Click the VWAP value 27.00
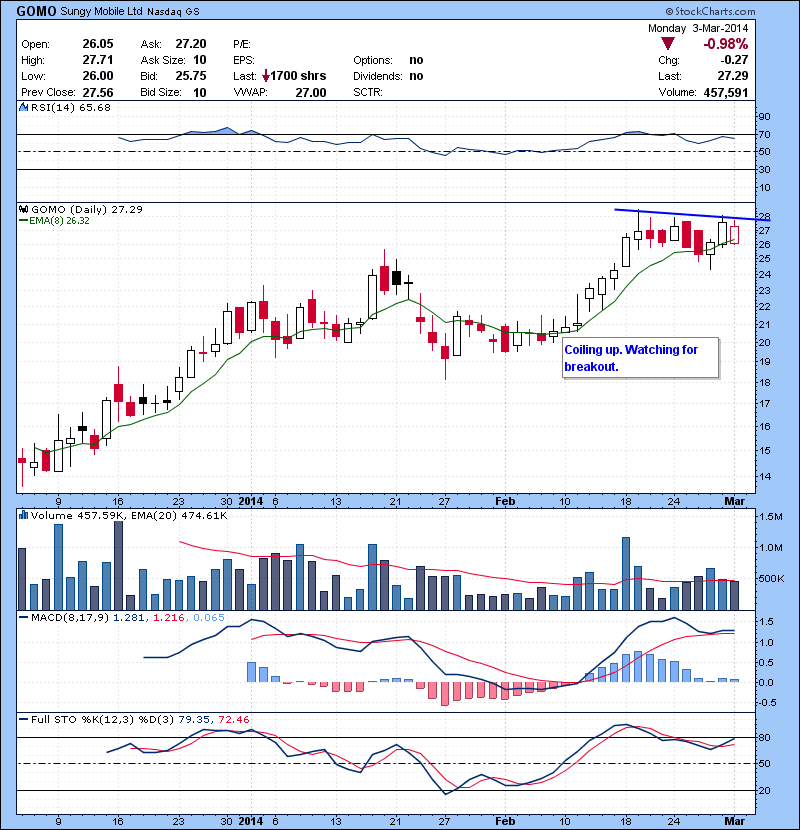Viewport: 800px width, 830px height. pos(311,93)
